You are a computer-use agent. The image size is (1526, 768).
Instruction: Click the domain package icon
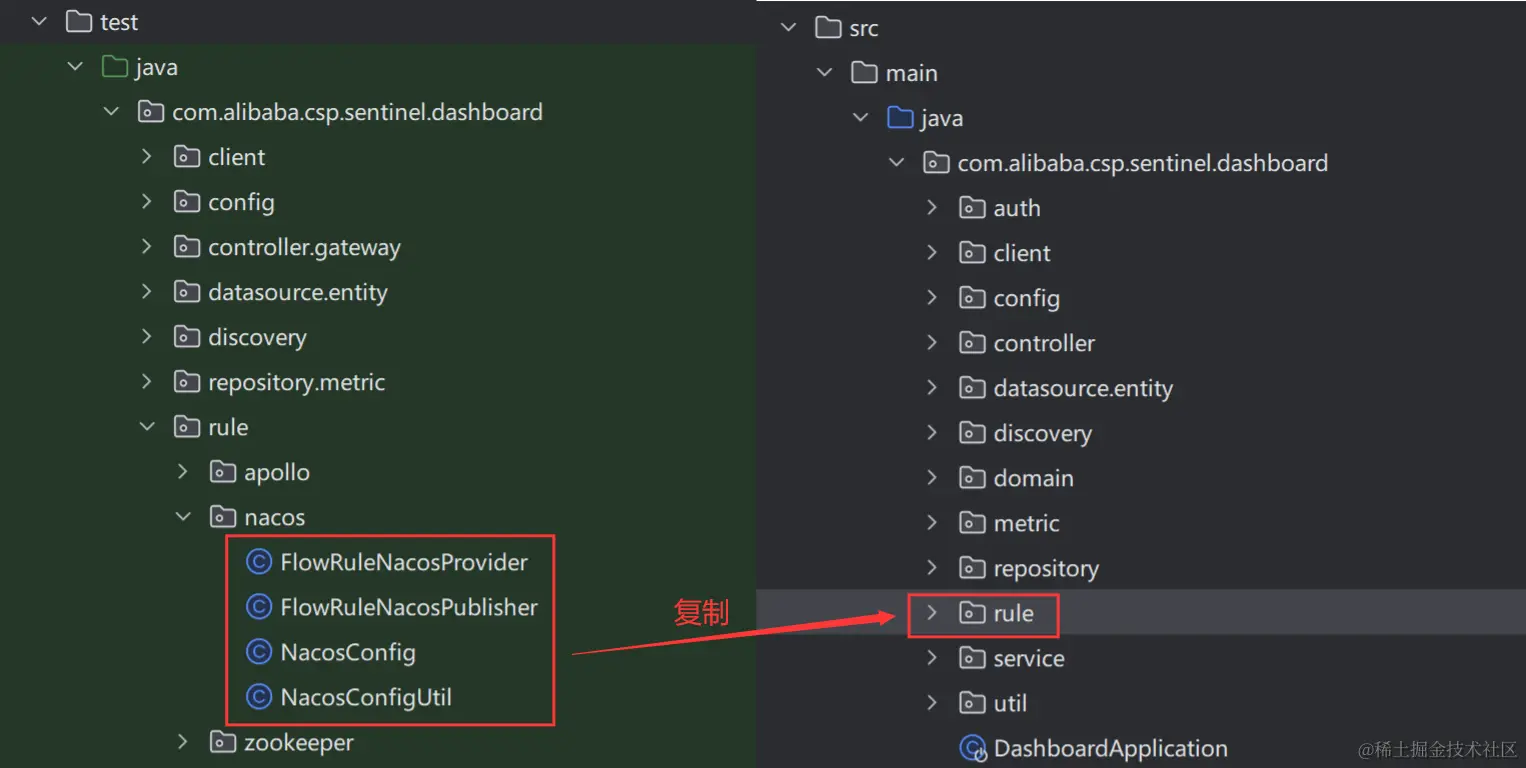coord(972,478)
